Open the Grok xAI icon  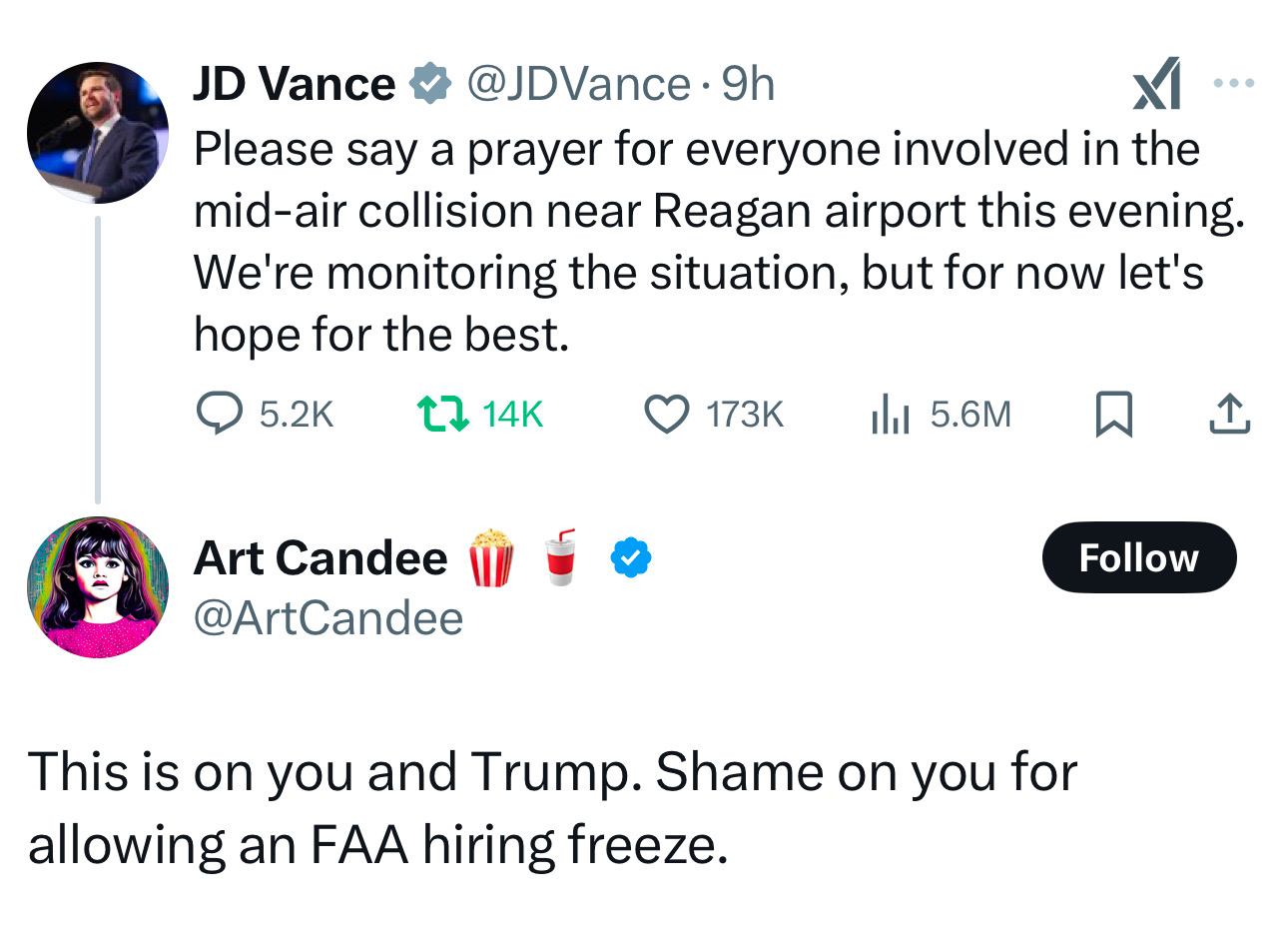(x=1157, y=84)
